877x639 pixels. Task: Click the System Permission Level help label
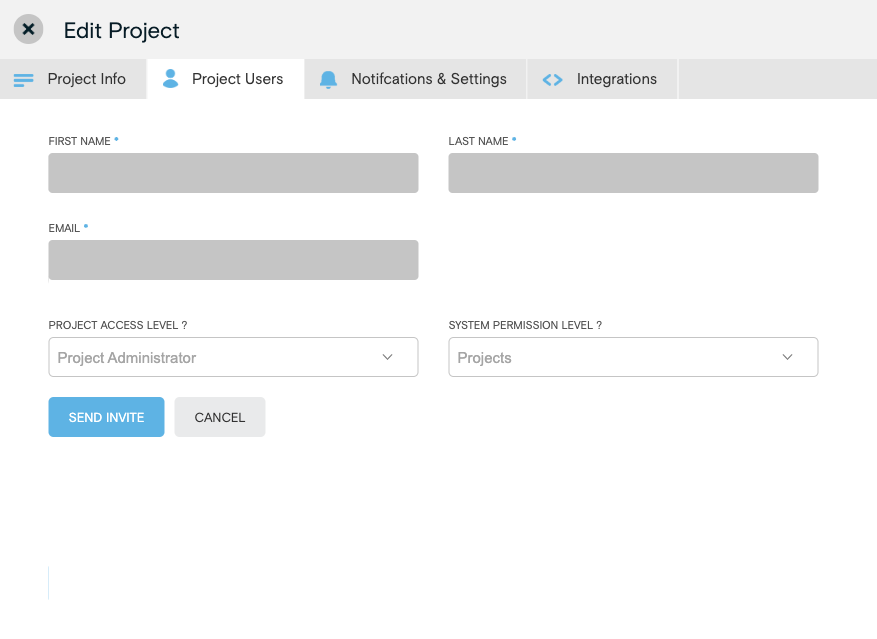pos(525,325)
